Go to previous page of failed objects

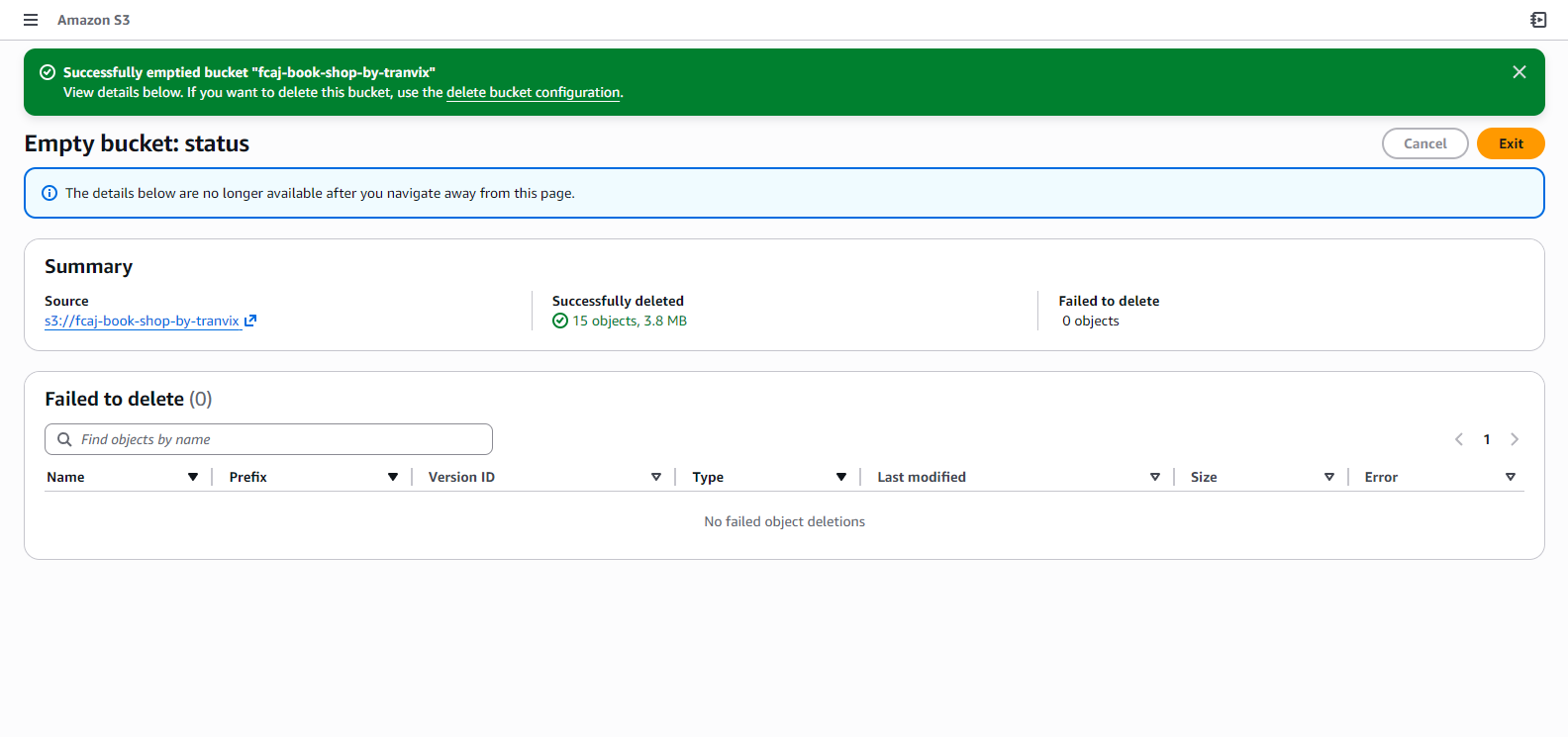point(1459,439)
